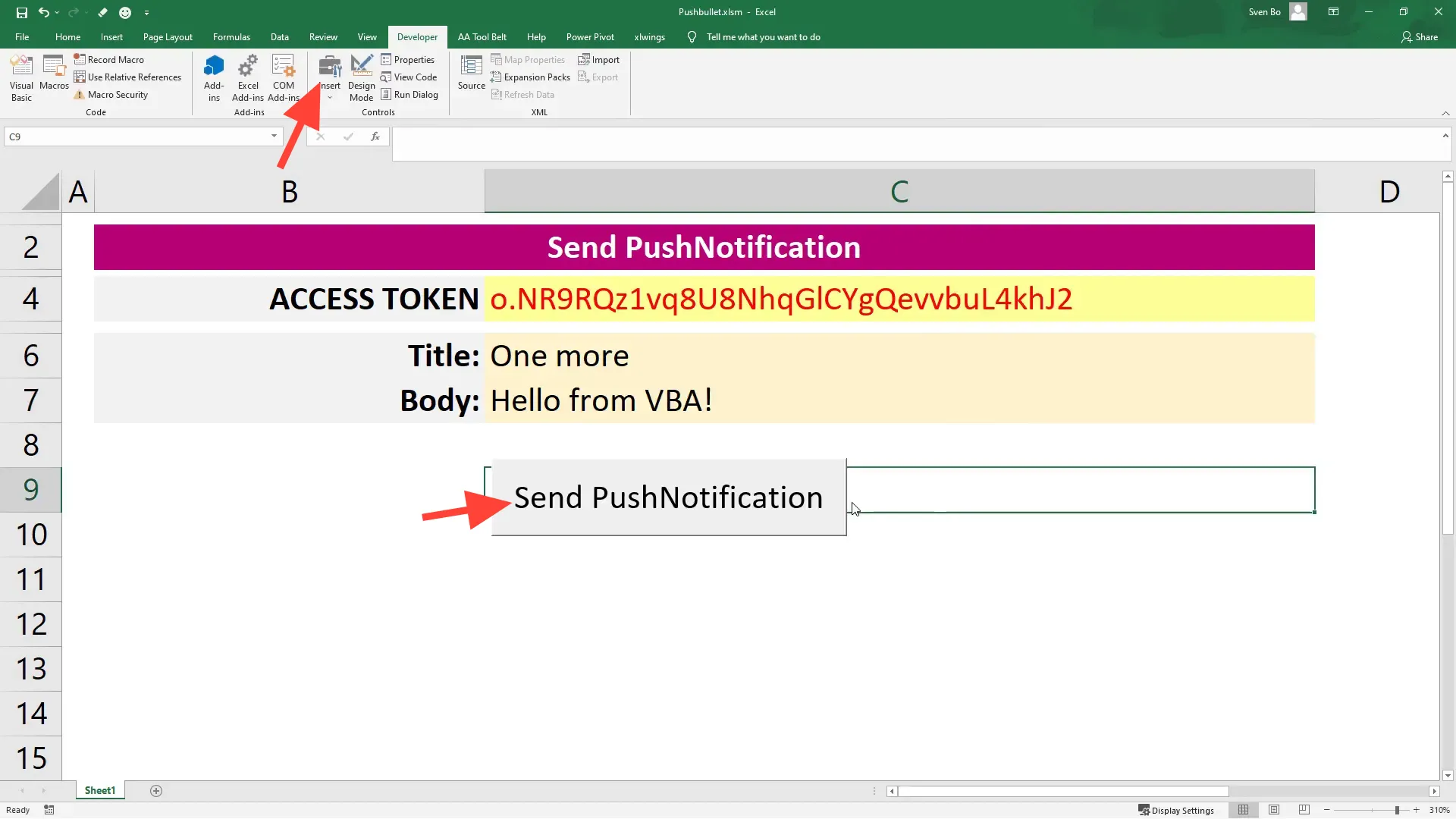Add a new worksheet

[156, 790]
